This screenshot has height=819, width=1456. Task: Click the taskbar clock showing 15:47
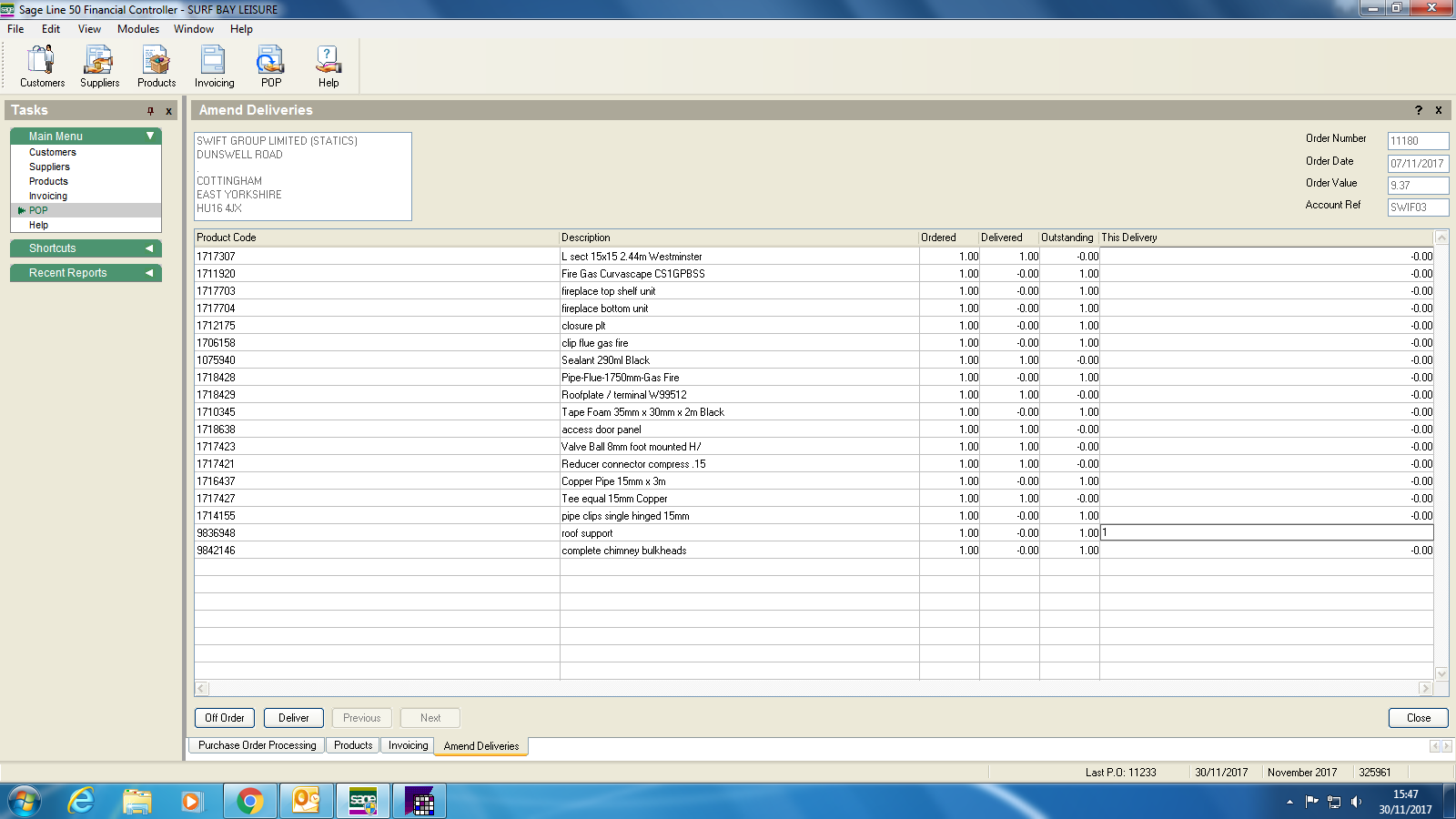coord(1405,794)
